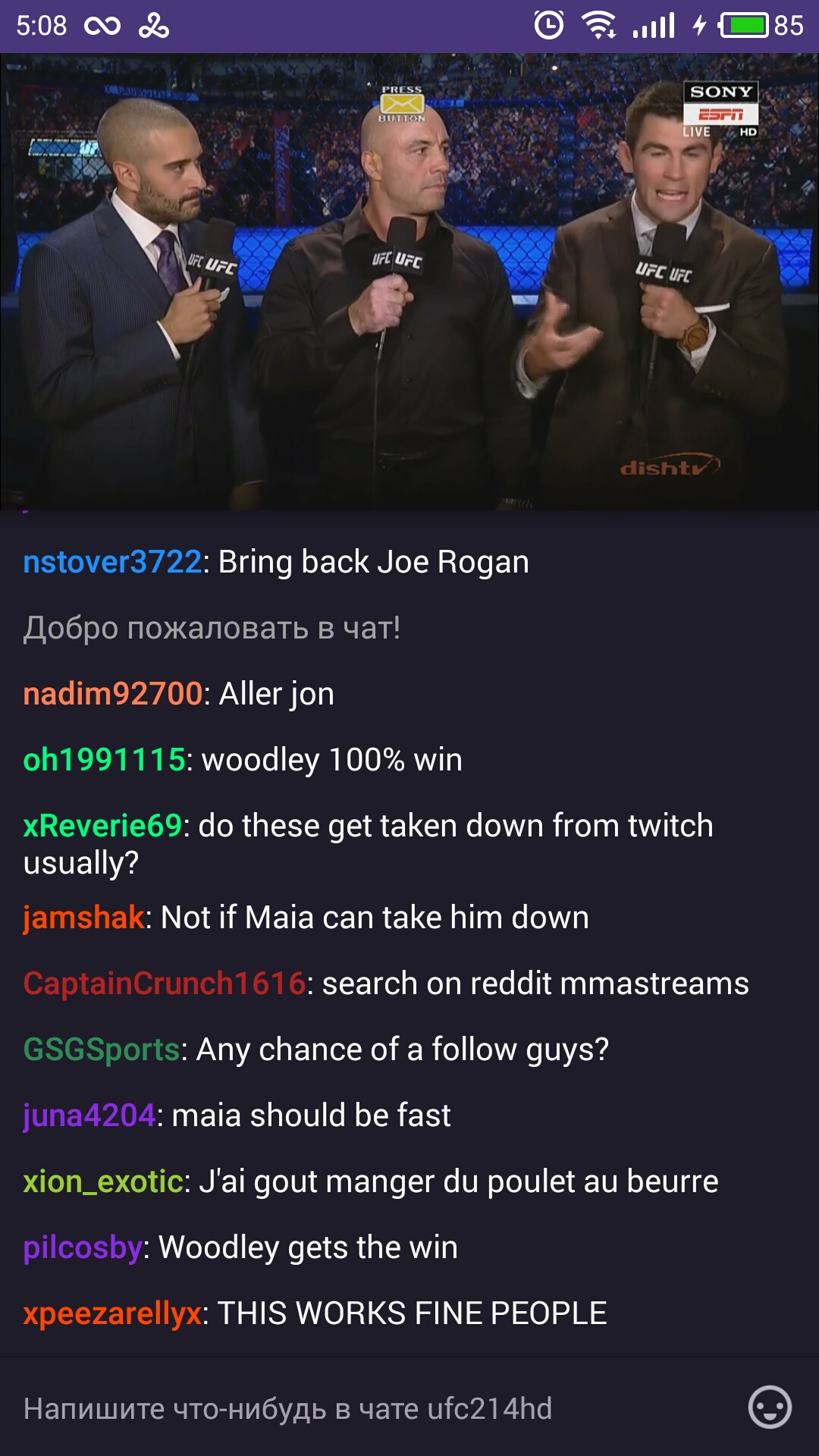
Task: Tap the live video stream player
Action: pos(409,281)
